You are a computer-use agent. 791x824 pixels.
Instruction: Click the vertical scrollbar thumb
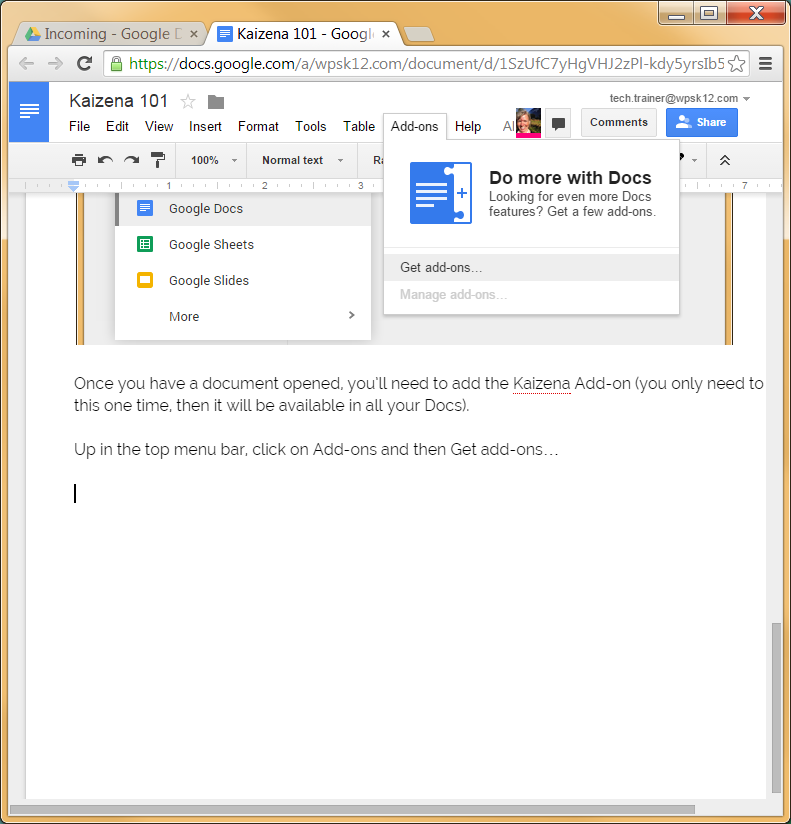776,708
